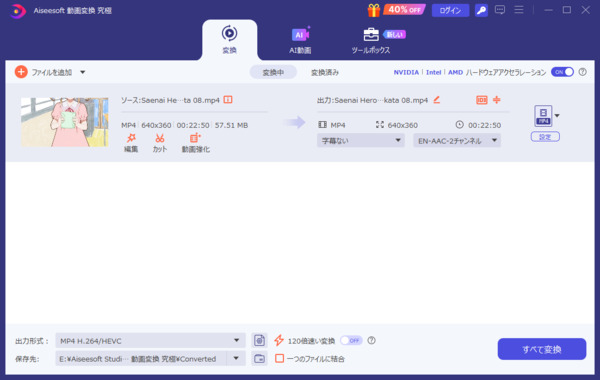Click the Intel label

434,72
